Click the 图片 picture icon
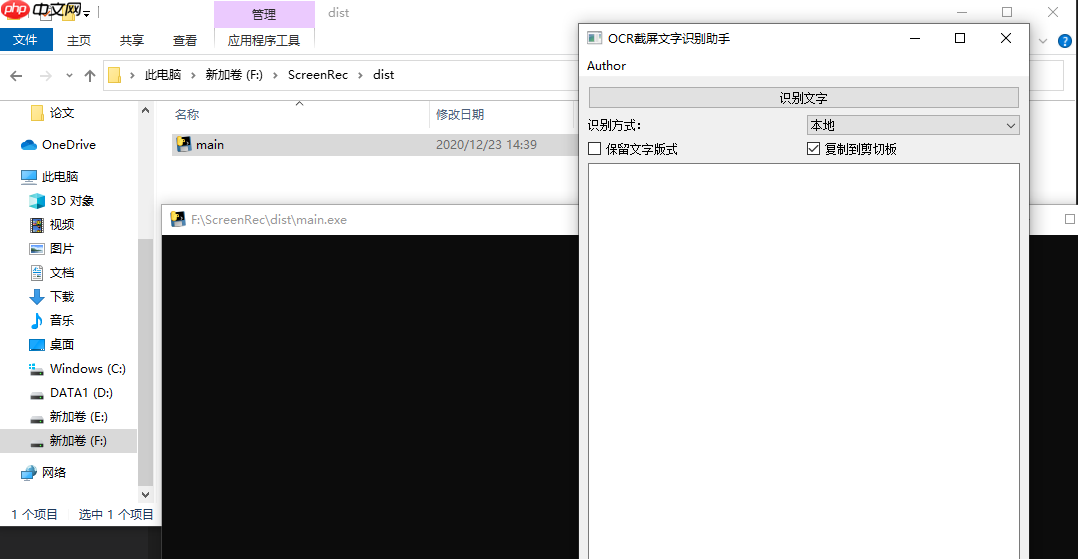Image resolution: width=1078 pixels, height=559 pixels. 36,249
